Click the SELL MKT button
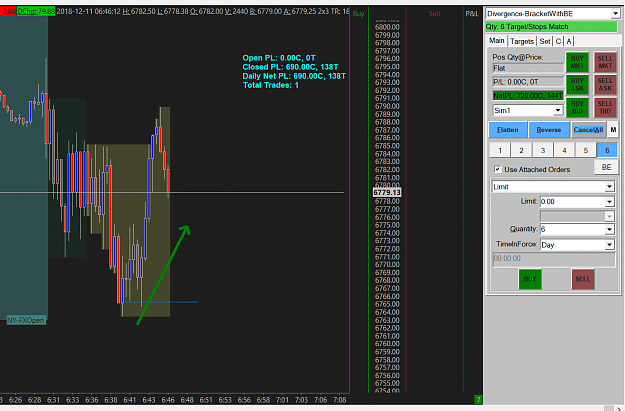This screenshot has height=411, width=625. (x=605, y=62)
